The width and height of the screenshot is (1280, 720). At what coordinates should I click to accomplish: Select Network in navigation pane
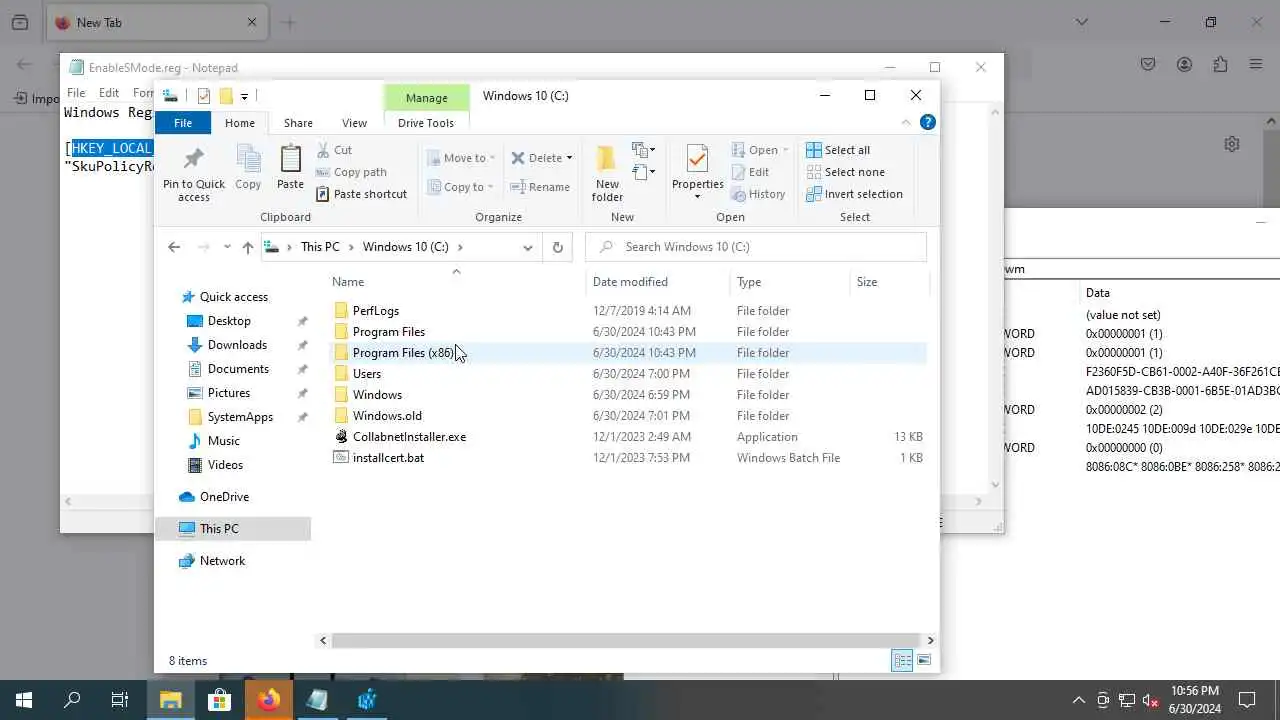222,561
